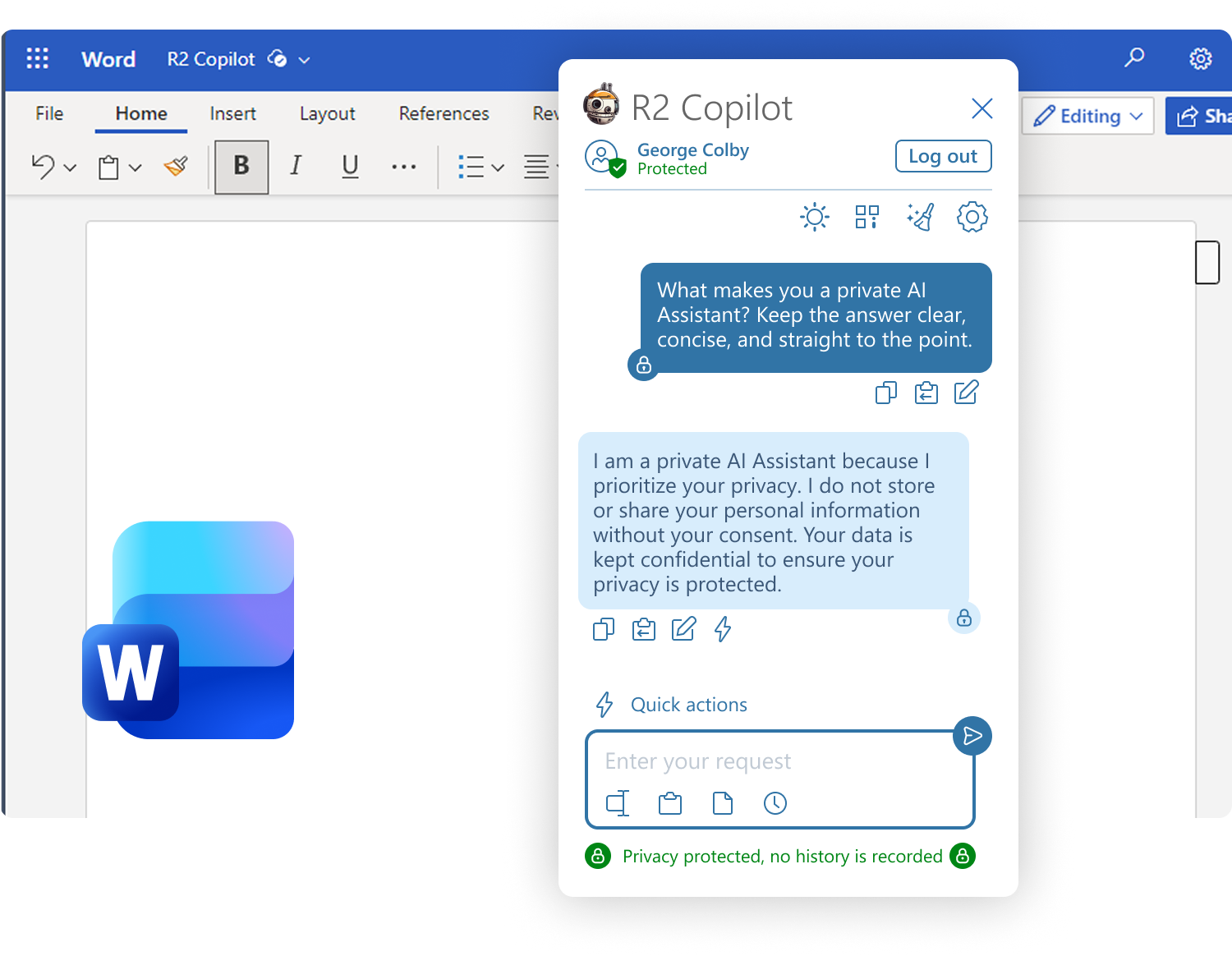This screenshot has height=956, width=1232.
Task: Toggle italic formatting
Action: (296, 166)
